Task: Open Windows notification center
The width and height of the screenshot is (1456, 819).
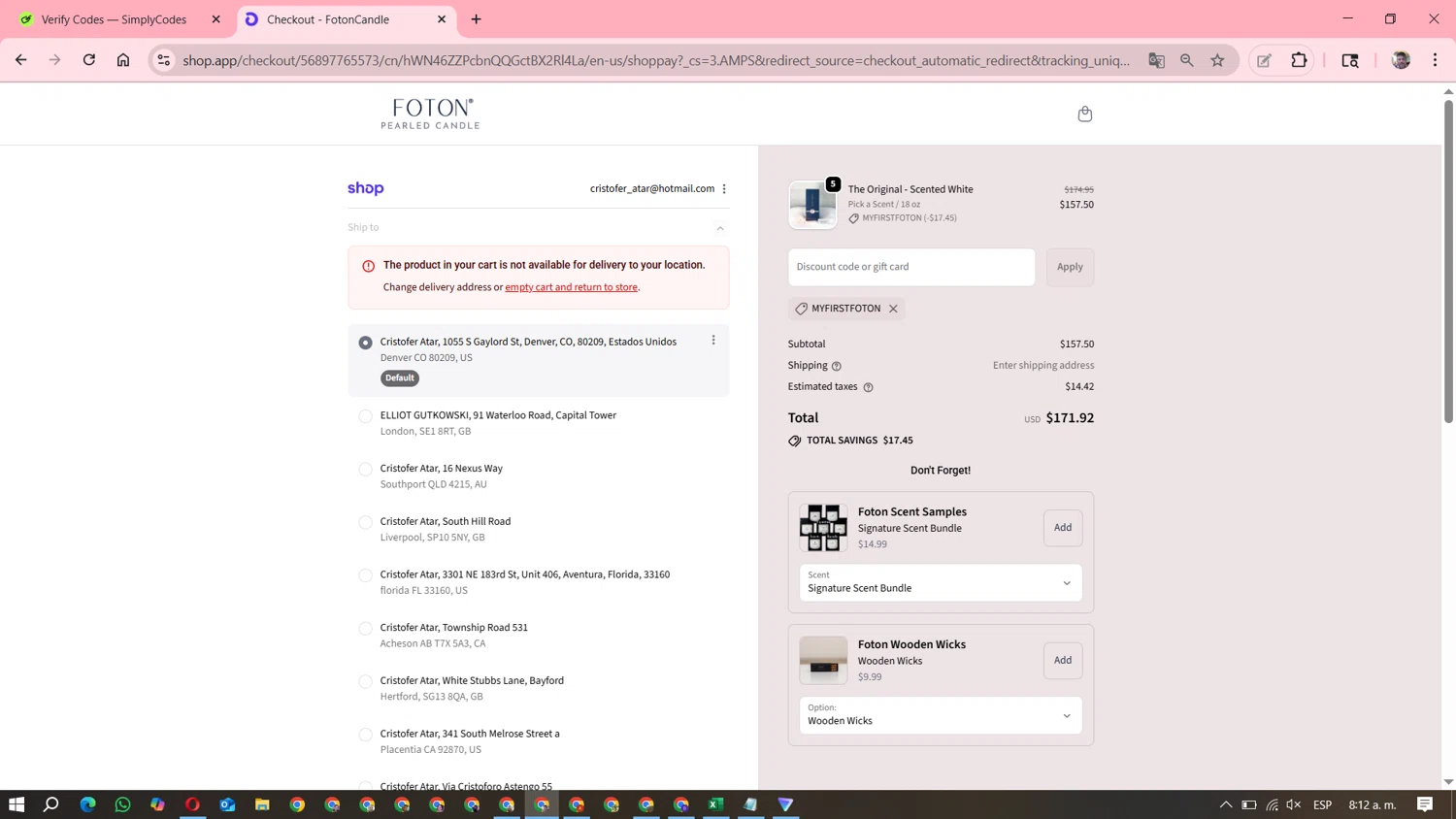Action: tap(1425, 804)
